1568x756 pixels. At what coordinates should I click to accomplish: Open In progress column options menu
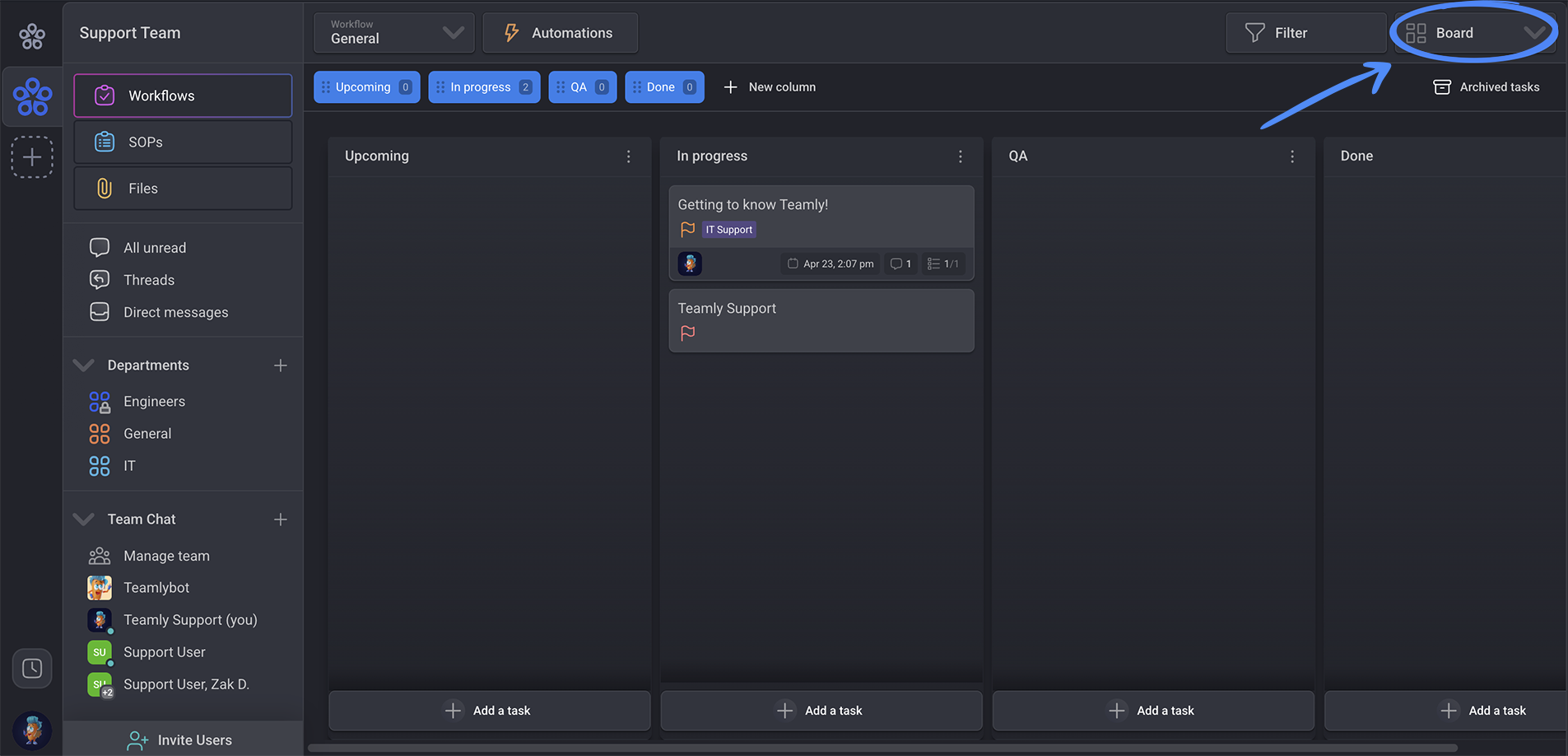coord(961,156)
